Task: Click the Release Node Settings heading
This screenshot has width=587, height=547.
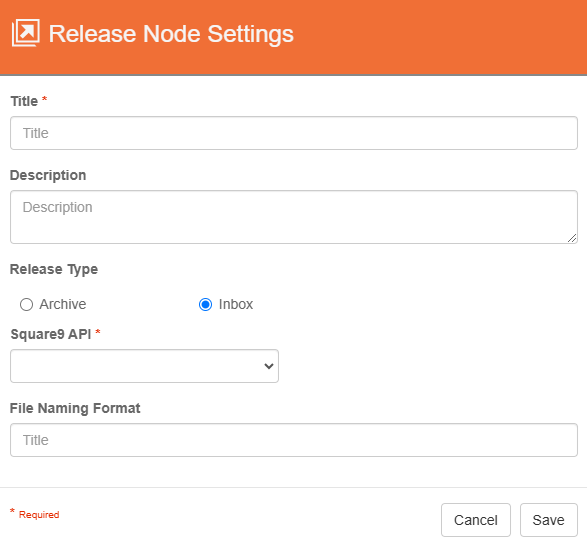Action: pos(171,34)
